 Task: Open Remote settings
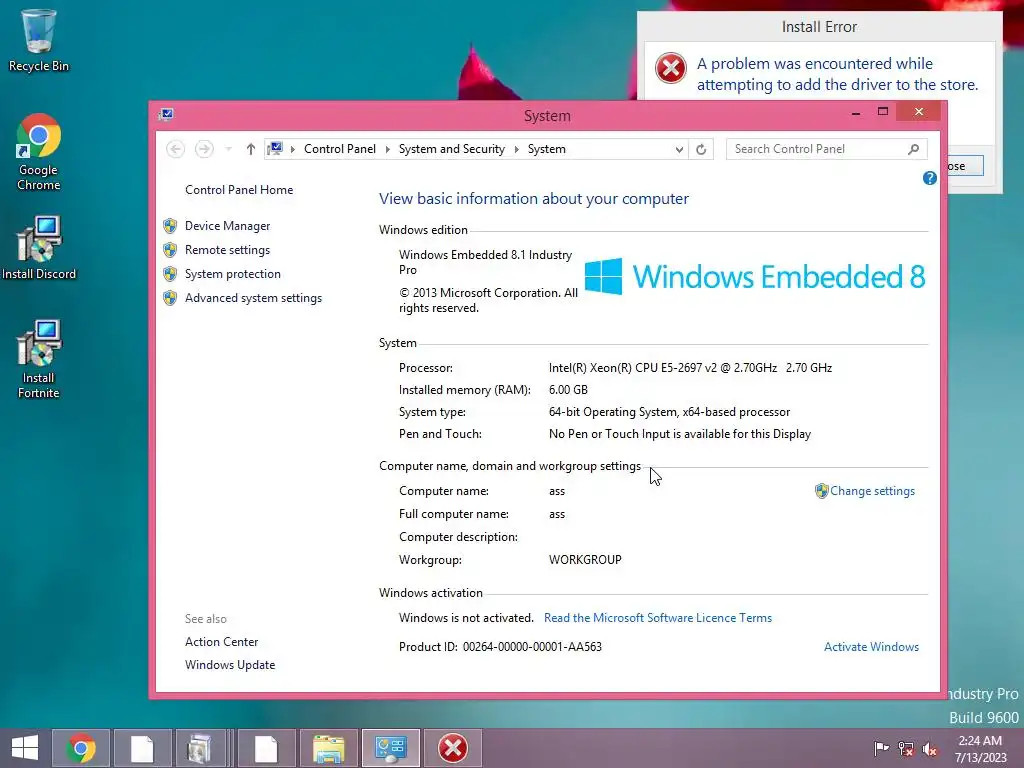pos(227,249)
